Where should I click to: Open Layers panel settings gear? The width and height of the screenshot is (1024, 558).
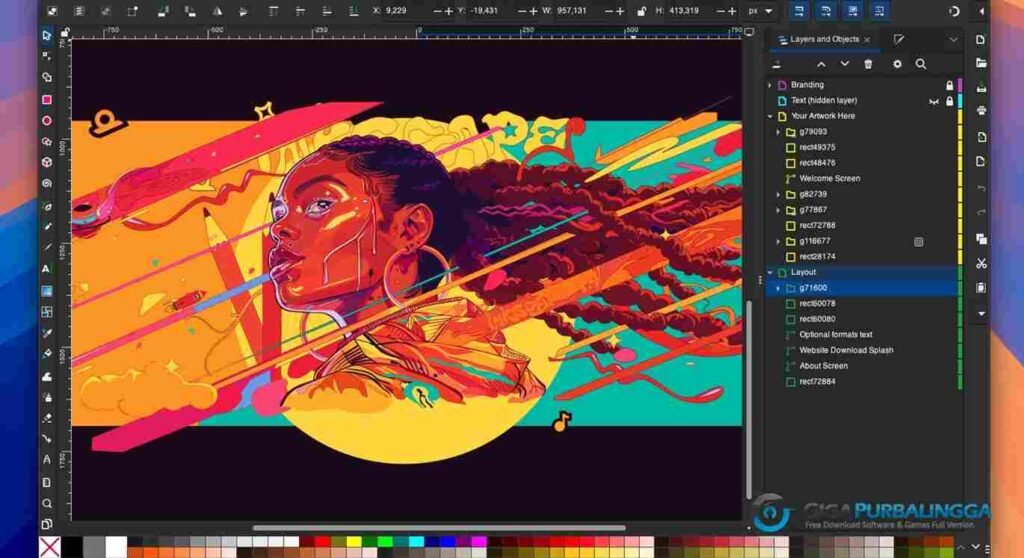pyautogui.click(x=897, y=64)
